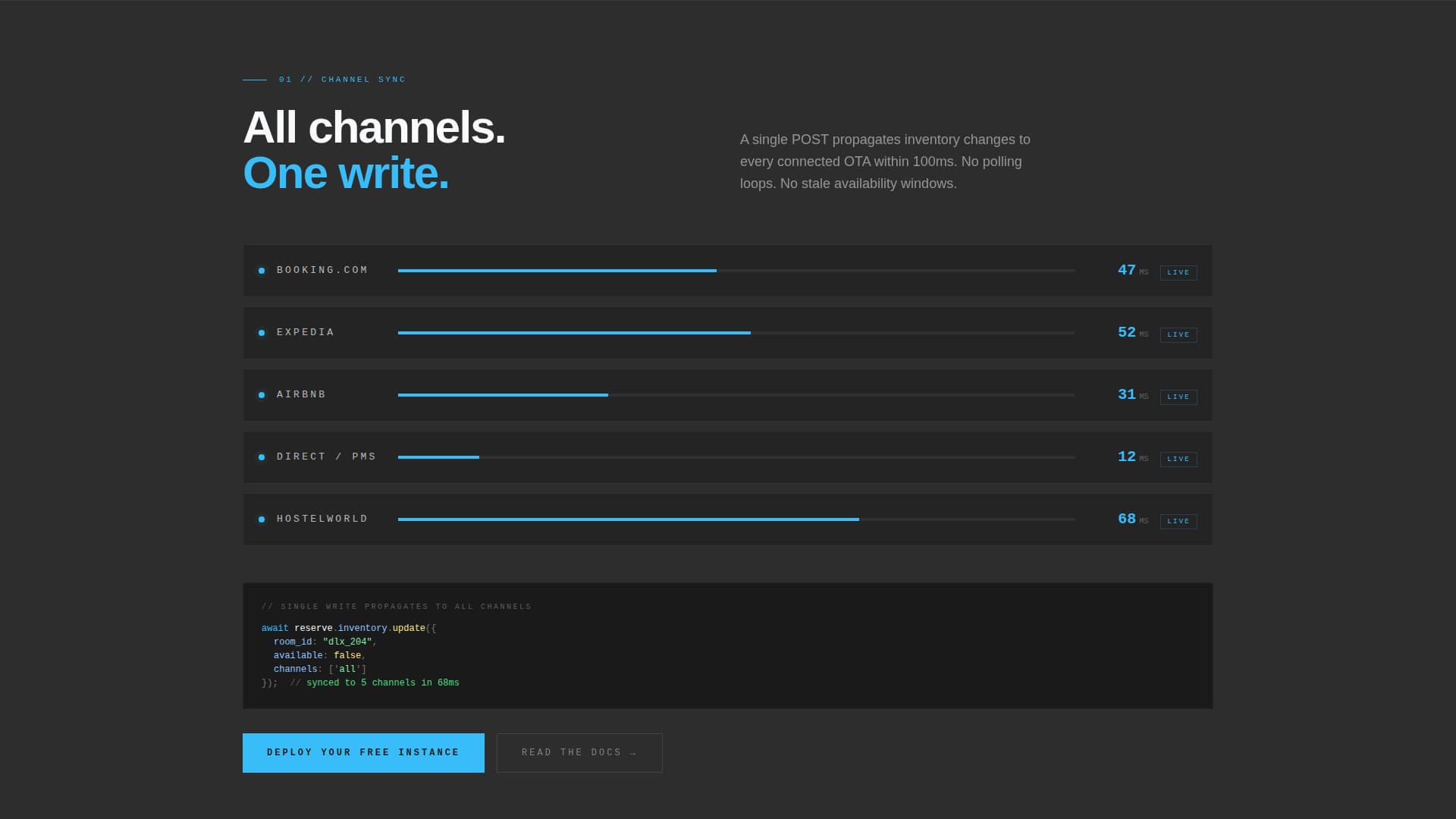Image resolution: width=1456 pixels, height=819 pixels.
Task: Select the AIRBNB channel label
Action: click(301, 394)
